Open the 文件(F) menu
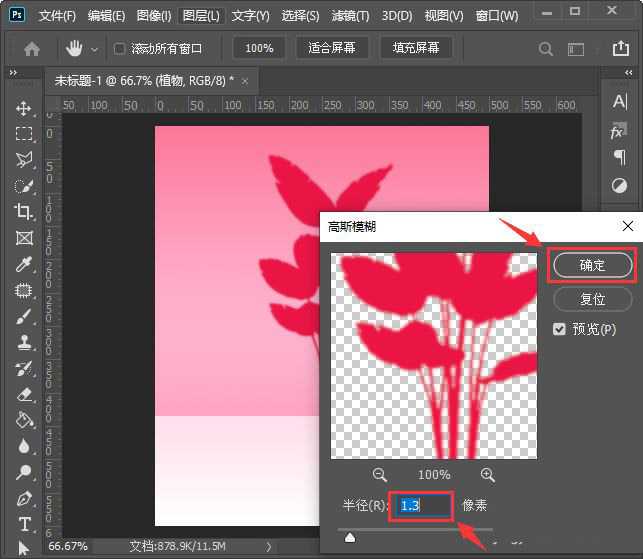Screen dimensions: 643x559 click(x=57, y=16)
